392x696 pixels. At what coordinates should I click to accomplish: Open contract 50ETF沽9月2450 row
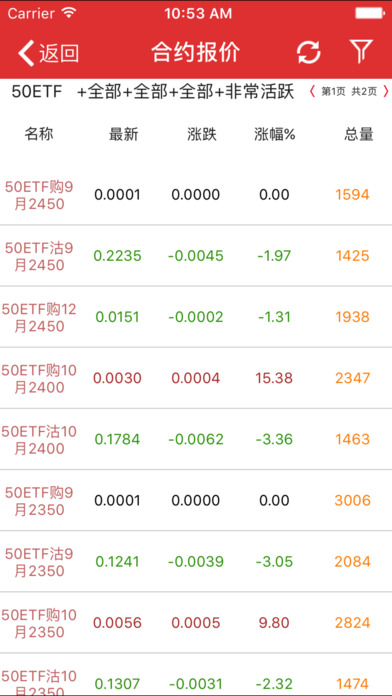(x=196, y=256)
